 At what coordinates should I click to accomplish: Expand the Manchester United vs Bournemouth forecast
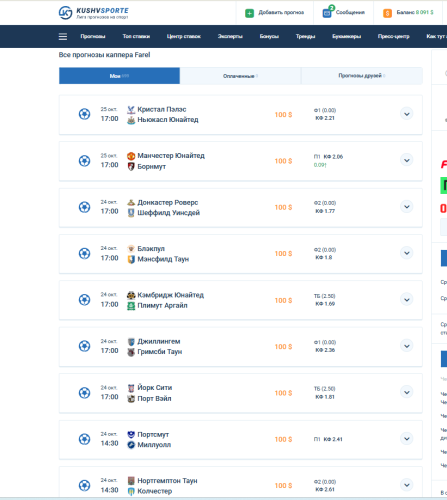[407, 160]
